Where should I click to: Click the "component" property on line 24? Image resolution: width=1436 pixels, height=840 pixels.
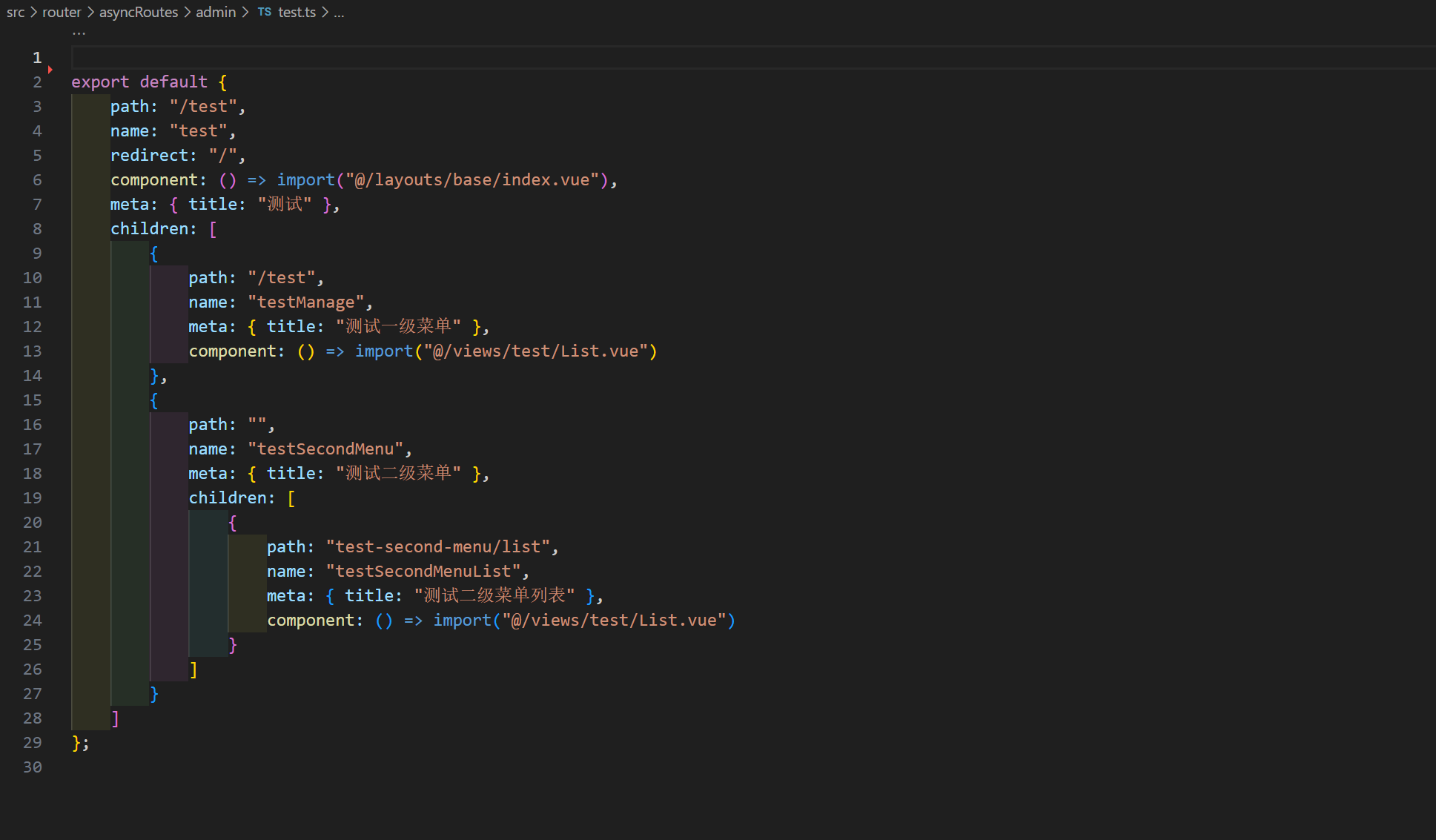[311, 620]
